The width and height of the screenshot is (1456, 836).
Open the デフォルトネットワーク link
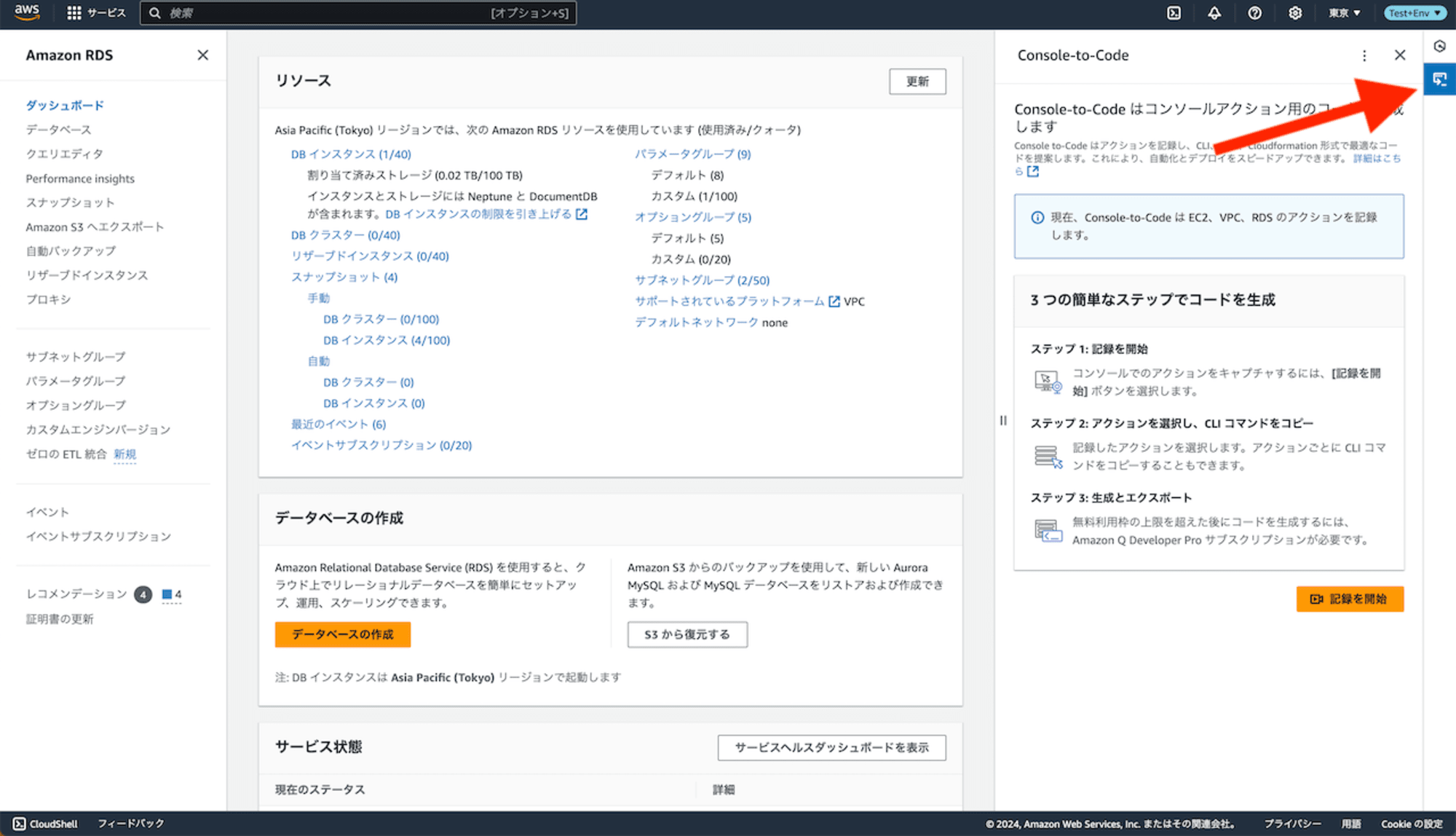coord(696,323)
